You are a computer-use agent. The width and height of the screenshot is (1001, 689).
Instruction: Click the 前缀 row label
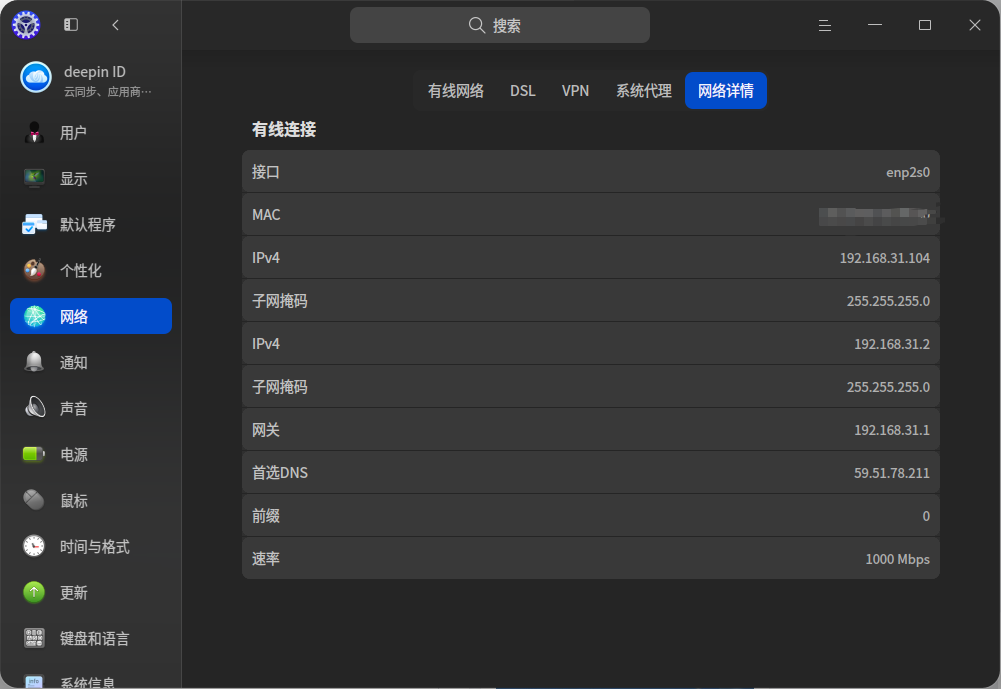coord(266,516)
